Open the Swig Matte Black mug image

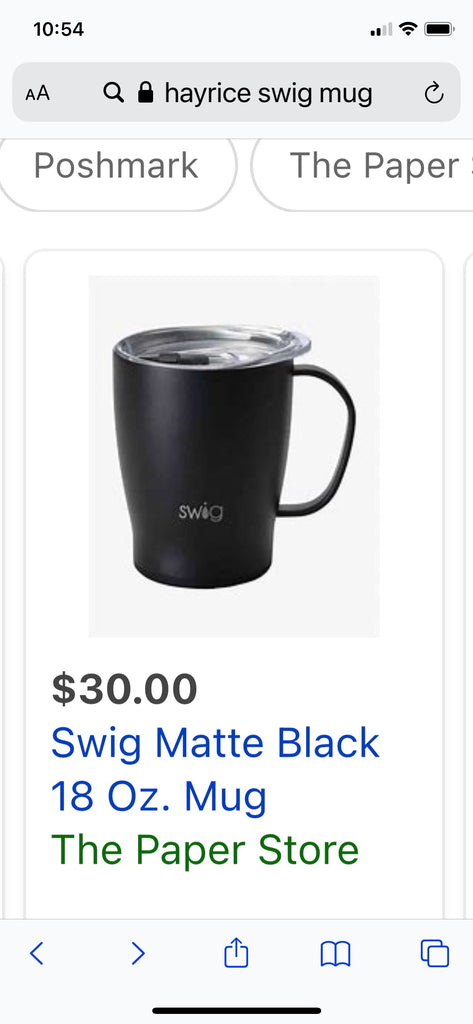(x=234, y=456)
